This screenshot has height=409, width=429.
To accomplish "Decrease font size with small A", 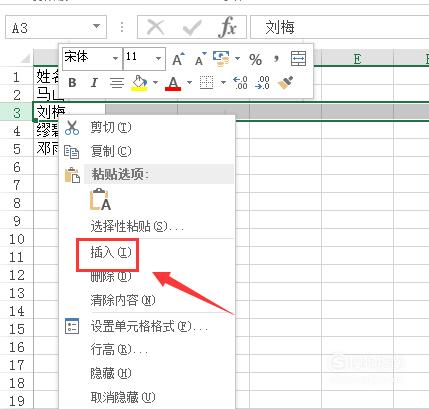I will [x=201, y=59].
